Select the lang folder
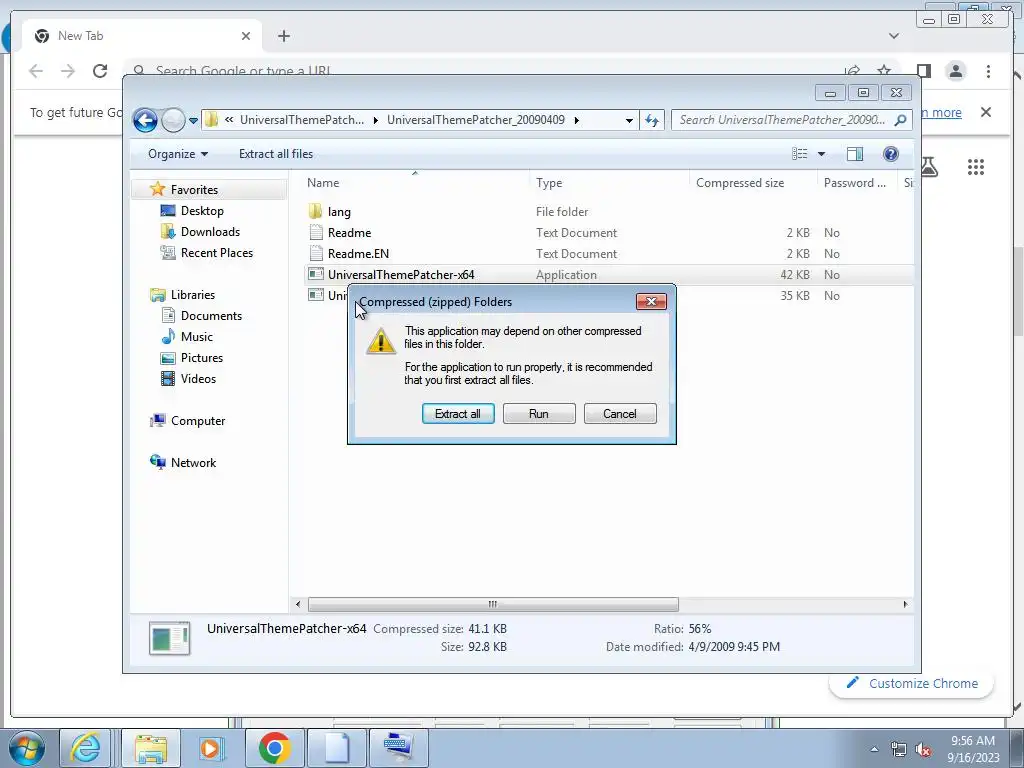The width and height of the screenshot is (1024, 768). coord(339,212)
